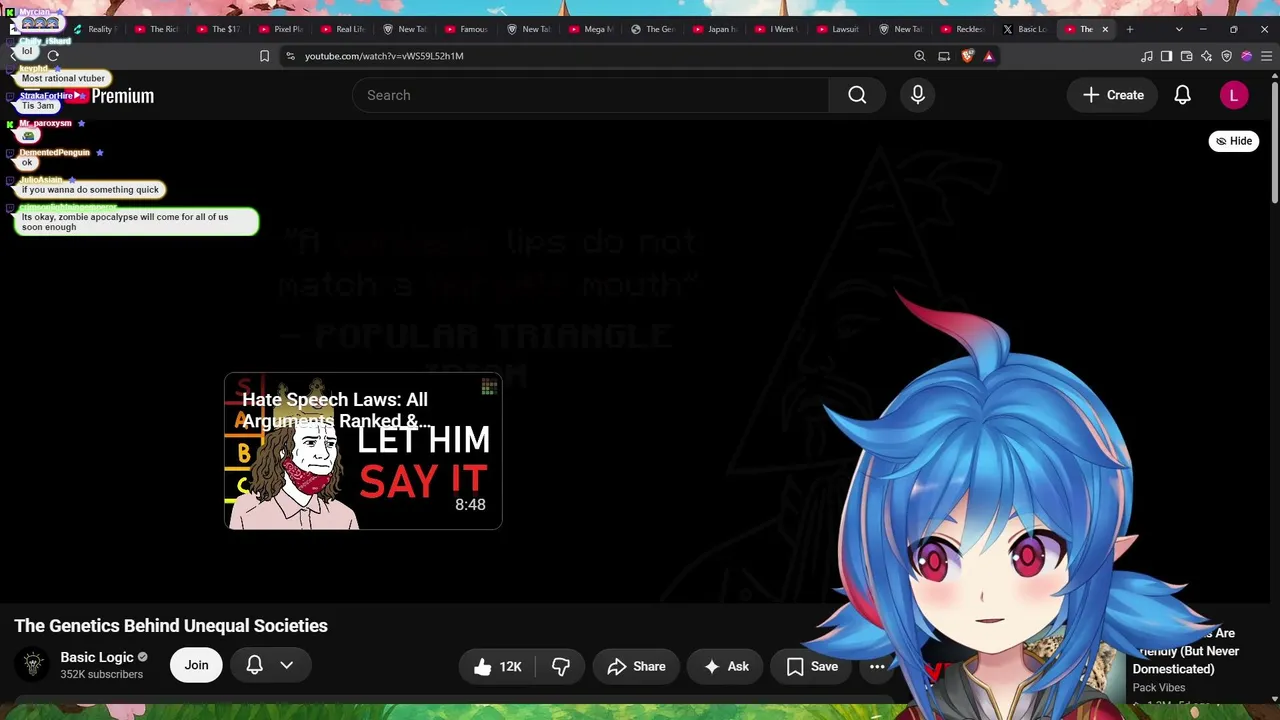Image resolution: width=1280 pixels, height=720 pixels.
Task: Click the 'Pack Vibes' channel name
Action: 1159,688
